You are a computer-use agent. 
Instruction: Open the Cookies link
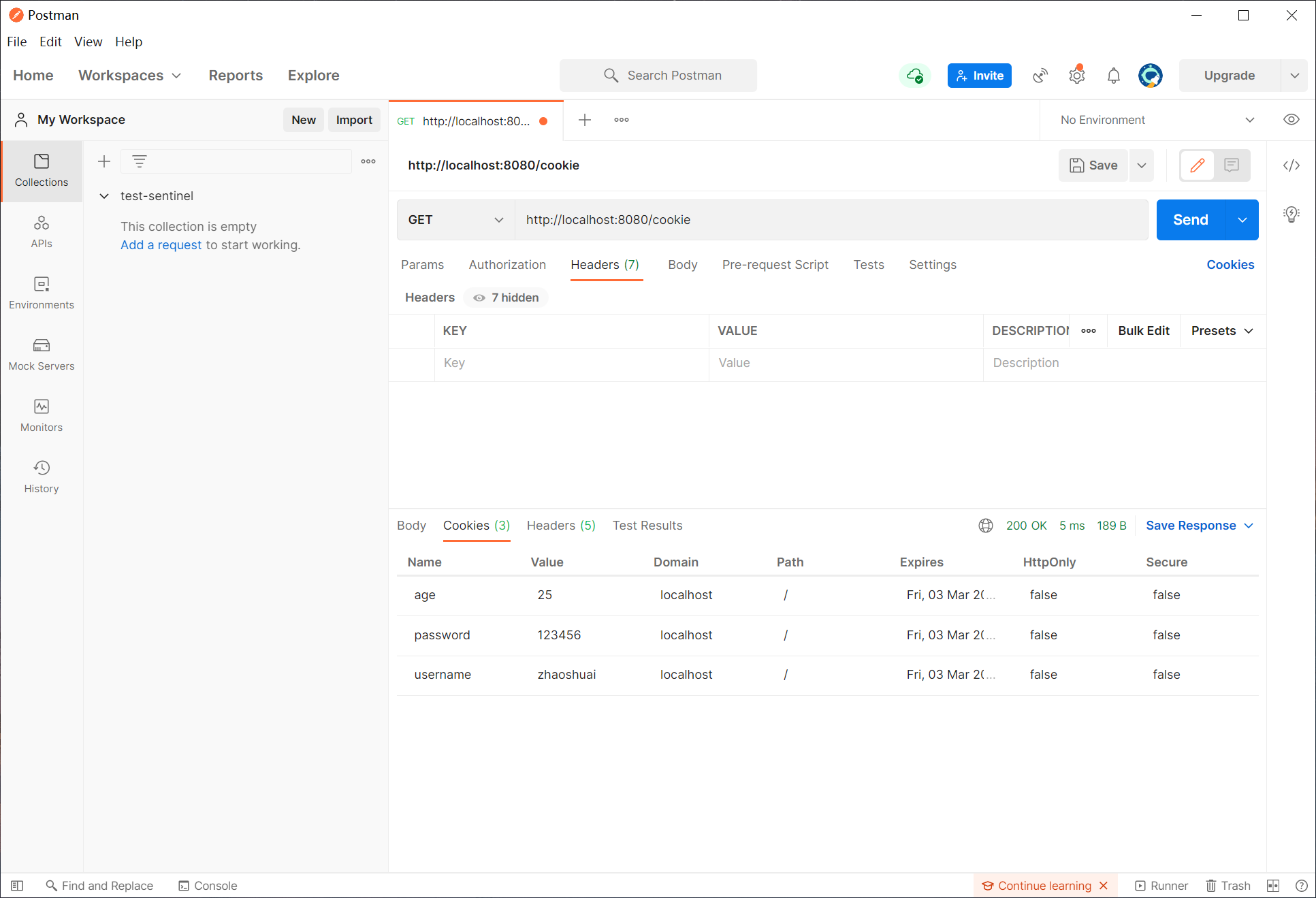tap(1230, 265)
